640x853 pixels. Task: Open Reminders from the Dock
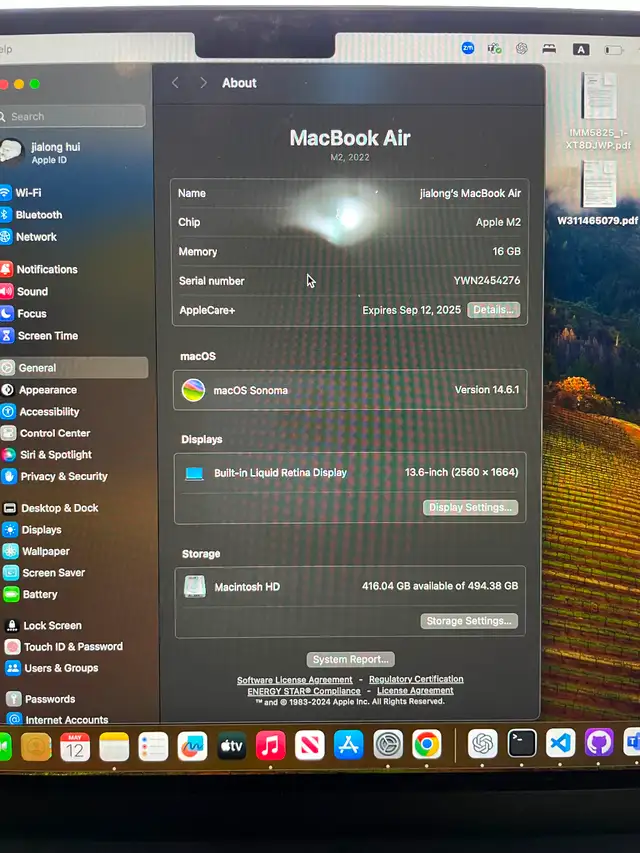click(x=153, y=746)
